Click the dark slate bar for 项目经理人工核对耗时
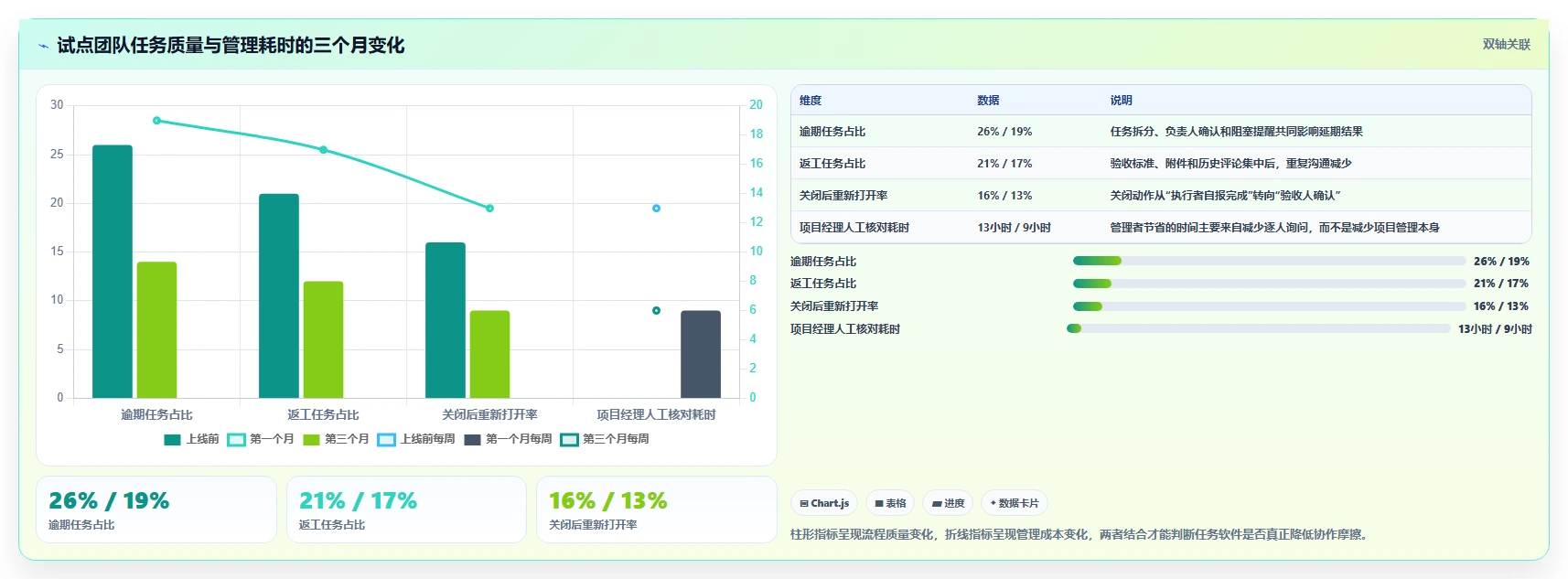 tap(701, 354)
